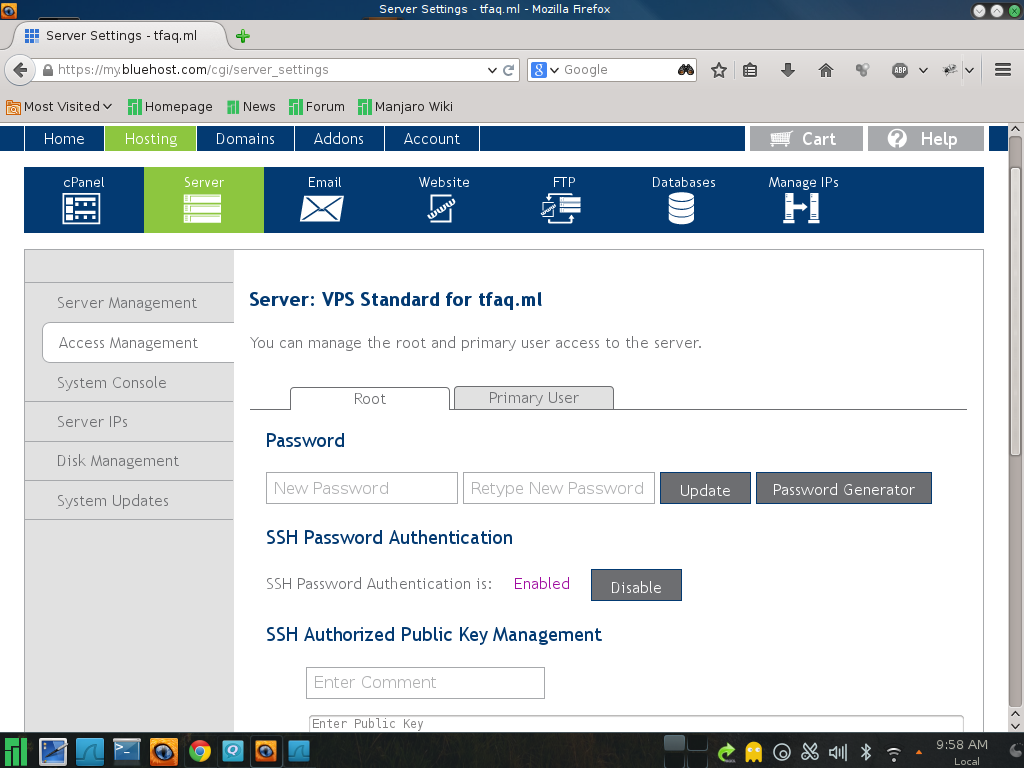1024x768 pixels.
Task: Open the Databases cylinder icon
Action: 682,207
